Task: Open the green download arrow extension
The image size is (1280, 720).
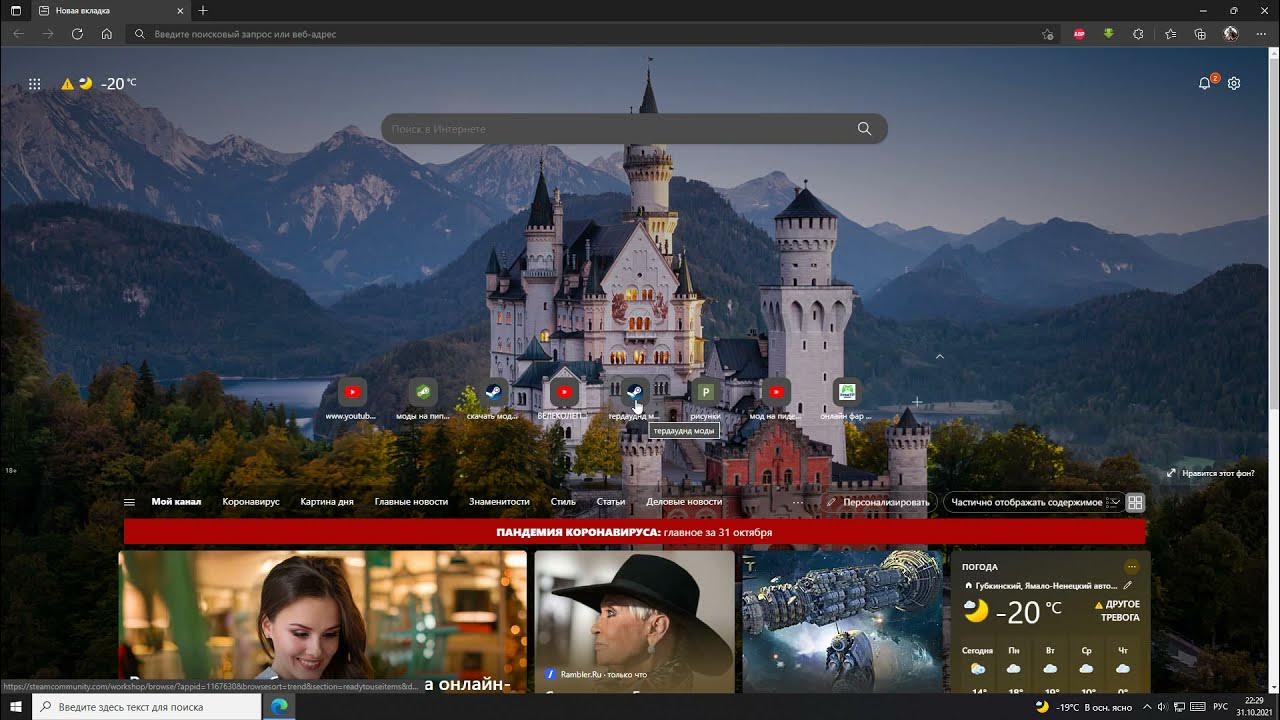Action: point(1108,34)
